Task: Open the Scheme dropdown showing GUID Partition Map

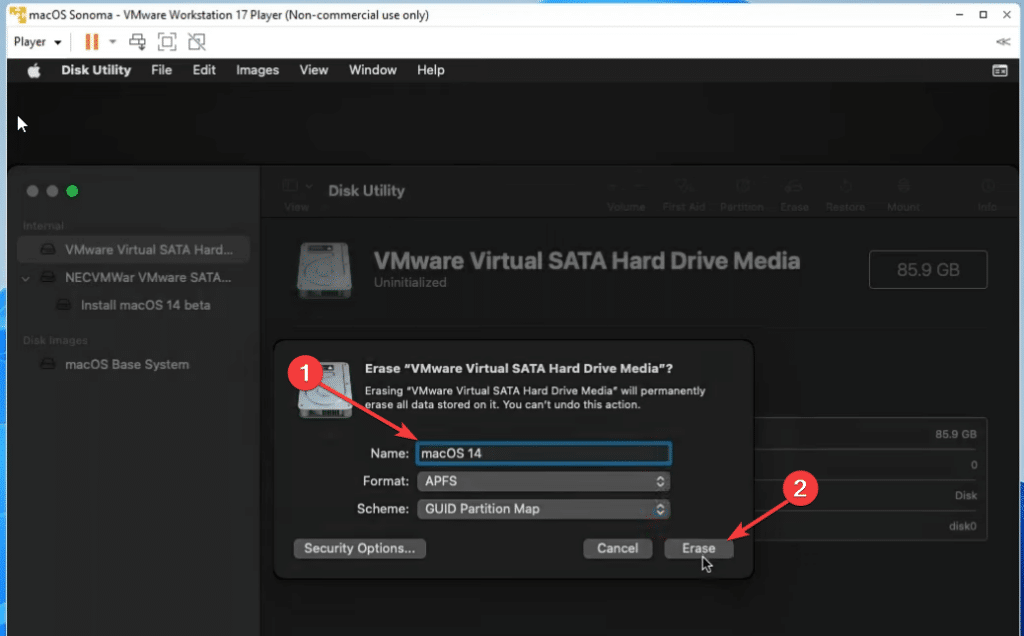Action: point(543,509)
